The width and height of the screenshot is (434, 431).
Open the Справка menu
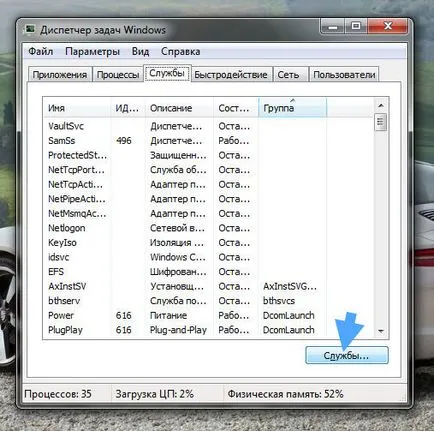point(180,51)
